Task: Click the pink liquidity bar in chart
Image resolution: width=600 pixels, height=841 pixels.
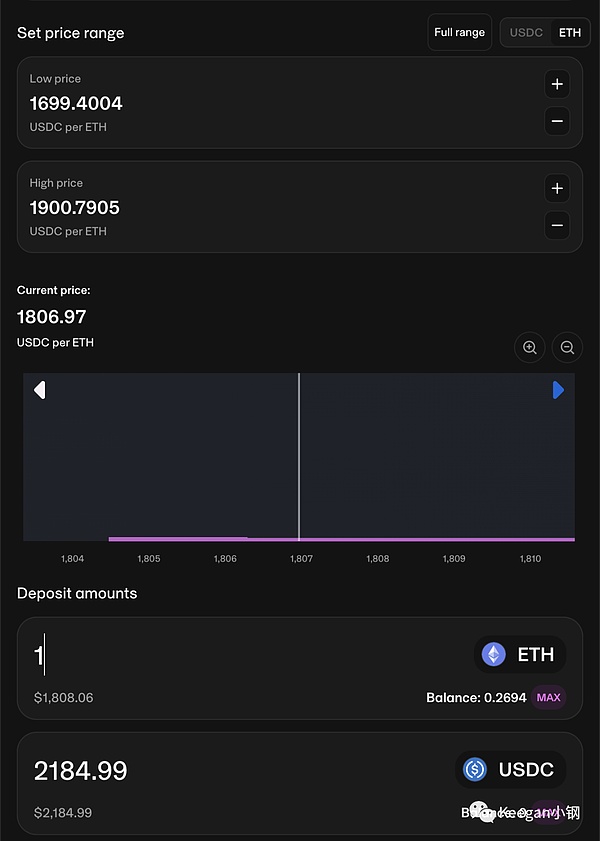Action: [400, 539]
